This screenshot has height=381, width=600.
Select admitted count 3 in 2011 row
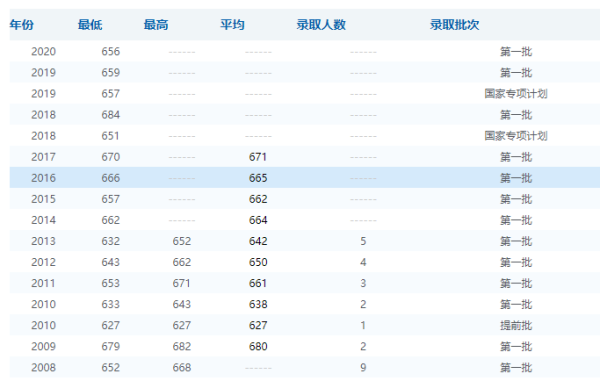(363, 283)
